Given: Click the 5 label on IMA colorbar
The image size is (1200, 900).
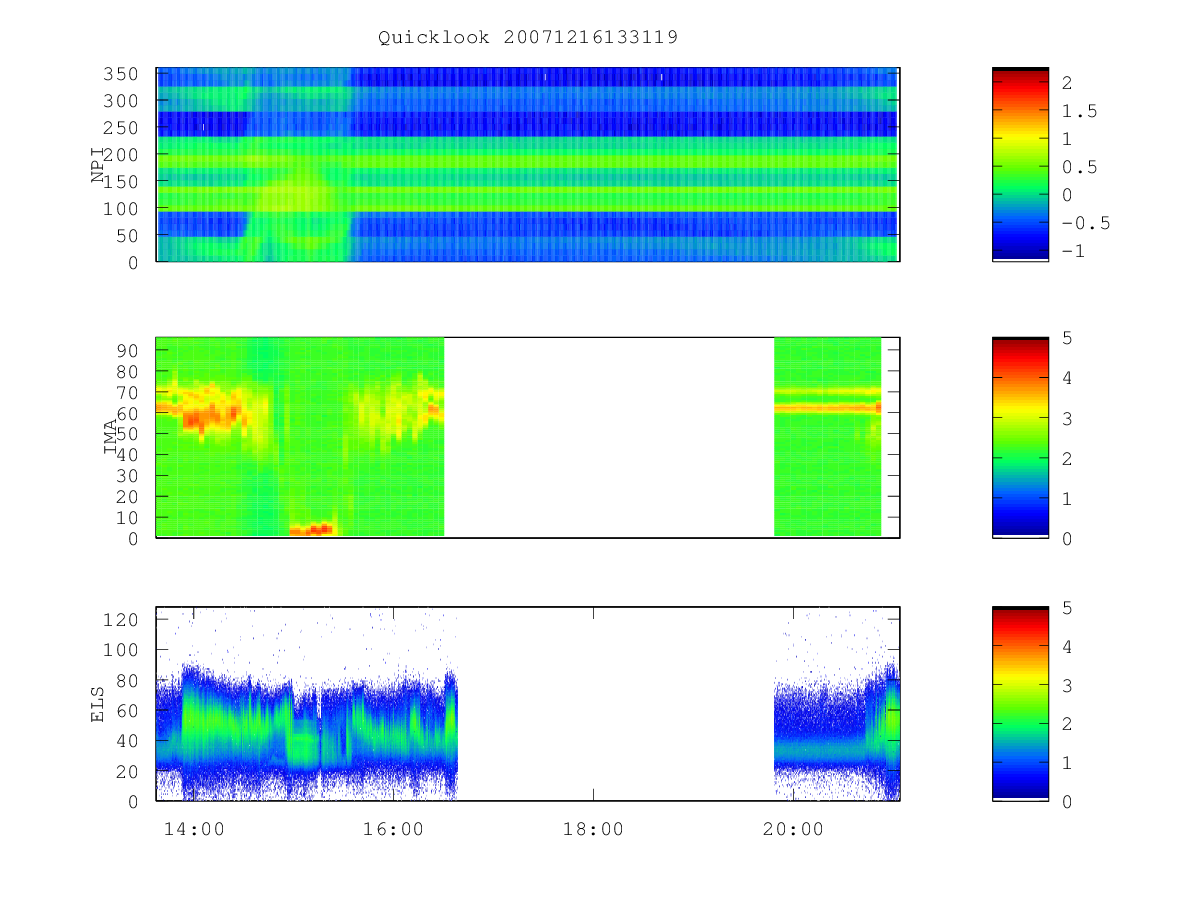Looking at the screenshot, I should click(1067, 338).
